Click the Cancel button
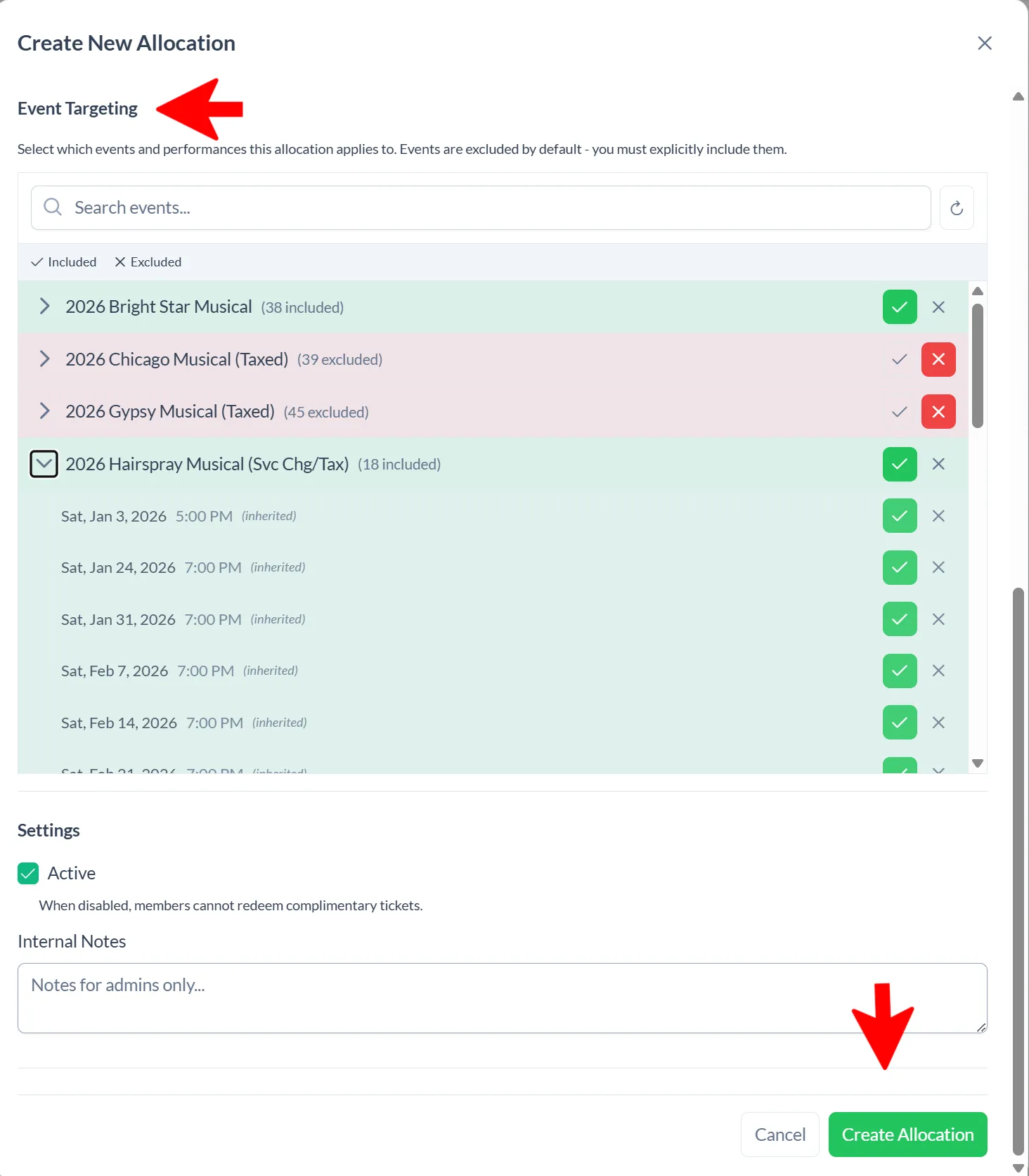 click(x=780, y=1135)
